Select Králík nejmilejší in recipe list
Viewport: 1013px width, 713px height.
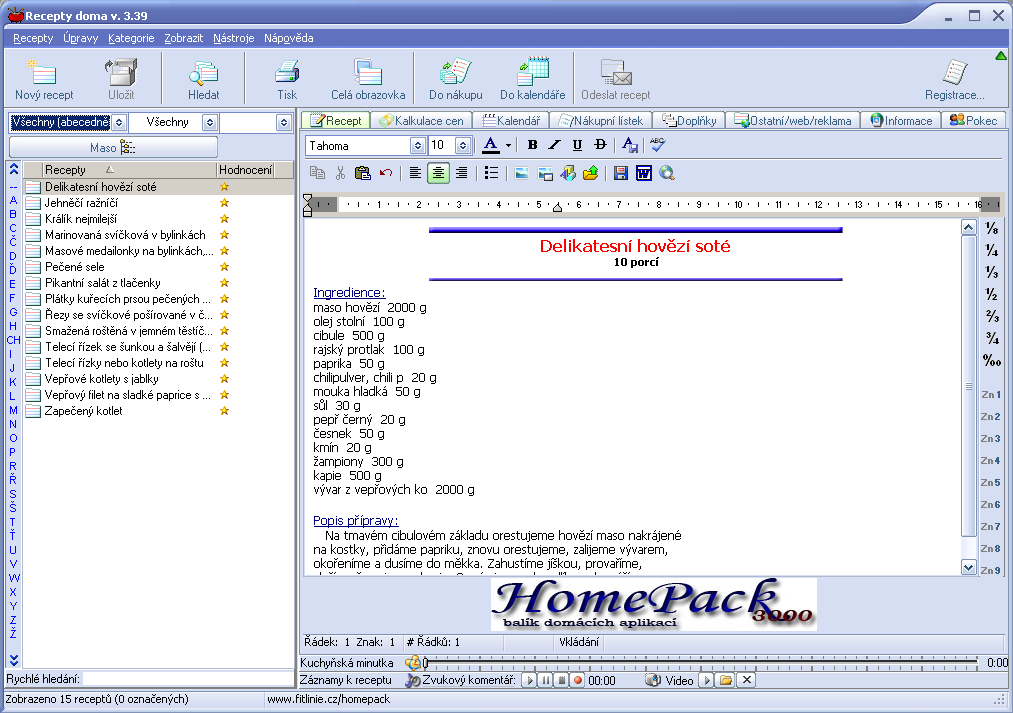coord(81,219)
